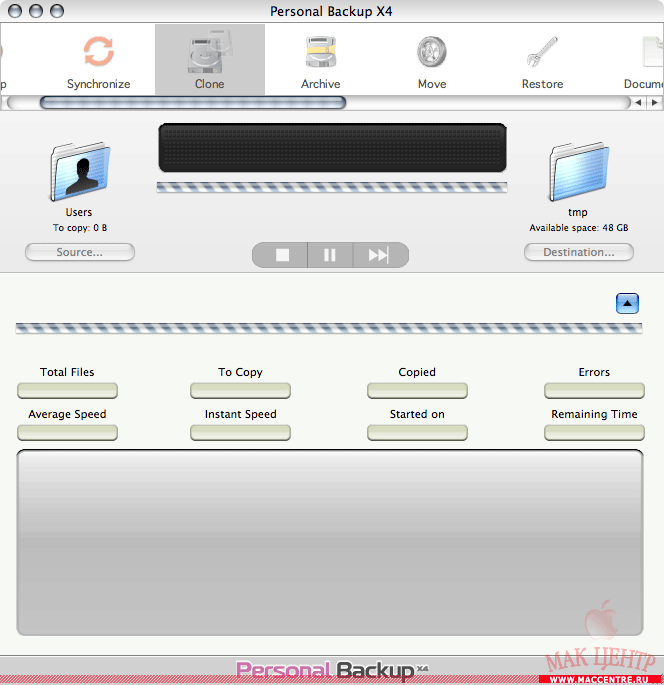Click the tmp destination folder icon
The width and height of the screenshot is (664, 685).
[579, 171]
